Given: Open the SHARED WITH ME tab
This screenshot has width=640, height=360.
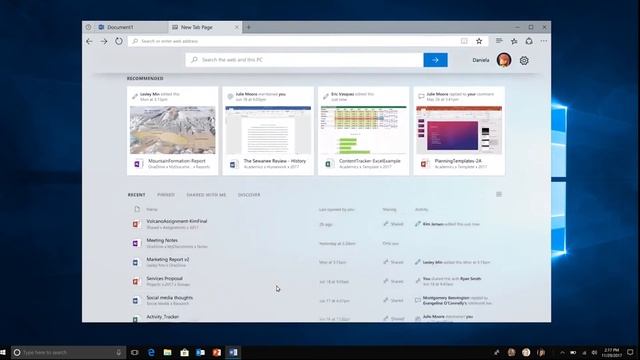Looking at the screenshot, I should click(x=206, y=195).
